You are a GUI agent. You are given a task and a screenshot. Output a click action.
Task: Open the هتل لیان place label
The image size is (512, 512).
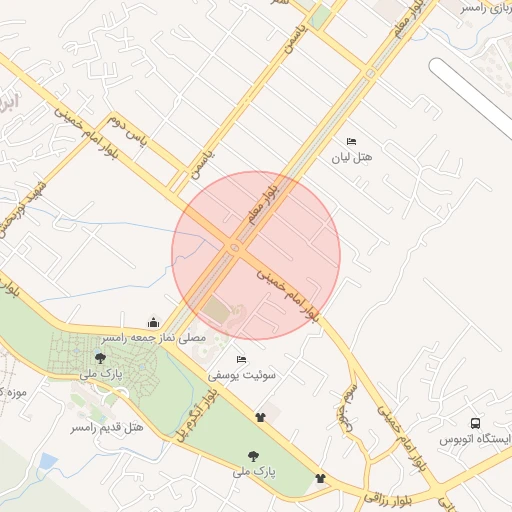(352, 157)
